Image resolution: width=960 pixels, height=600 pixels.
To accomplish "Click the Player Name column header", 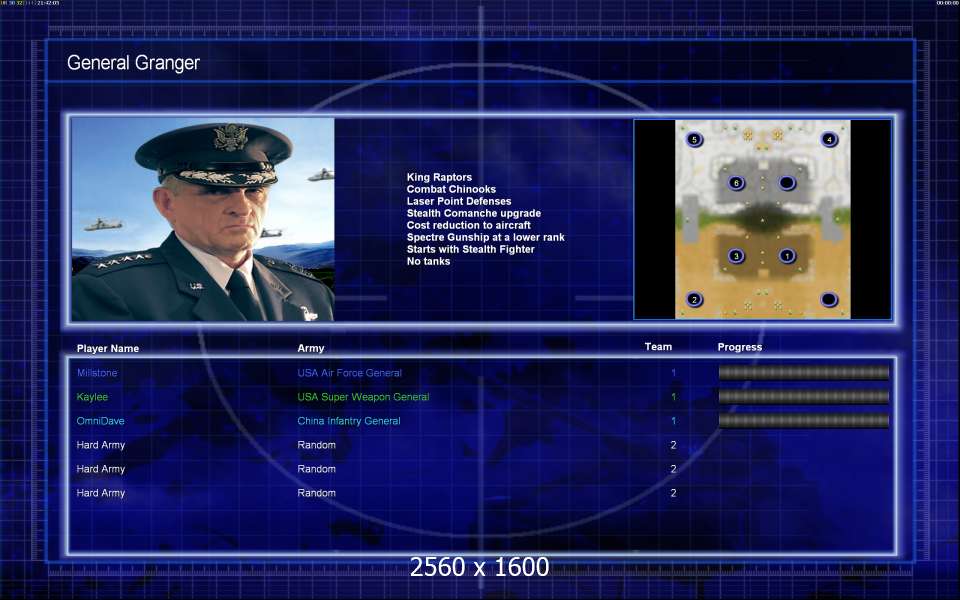I will pos(108,349).
